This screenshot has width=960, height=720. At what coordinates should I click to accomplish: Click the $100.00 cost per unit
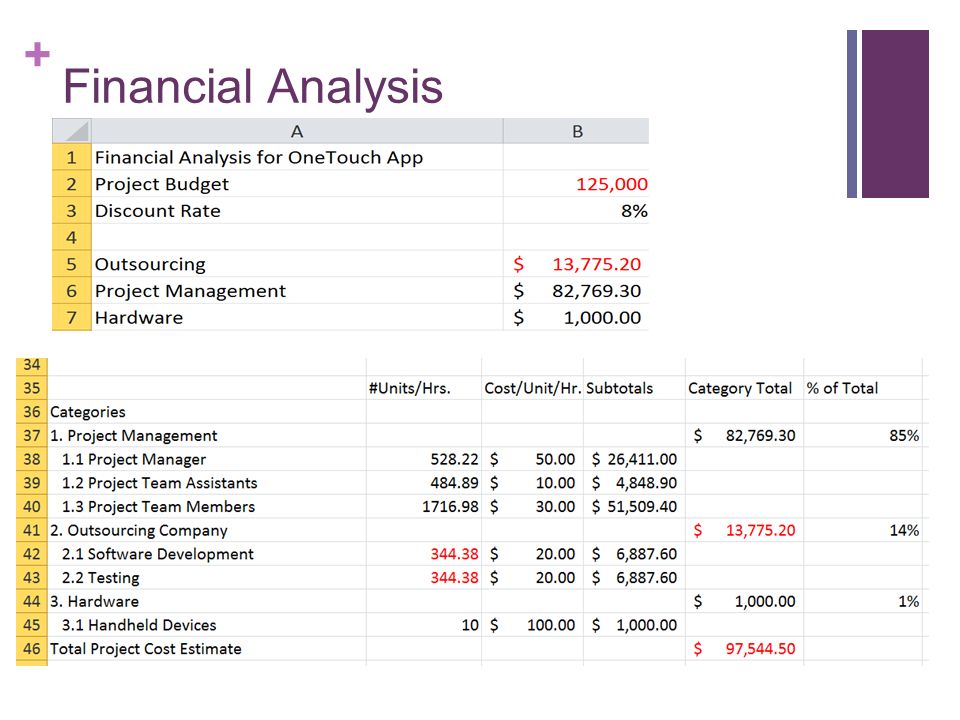[x=533, y=625]
